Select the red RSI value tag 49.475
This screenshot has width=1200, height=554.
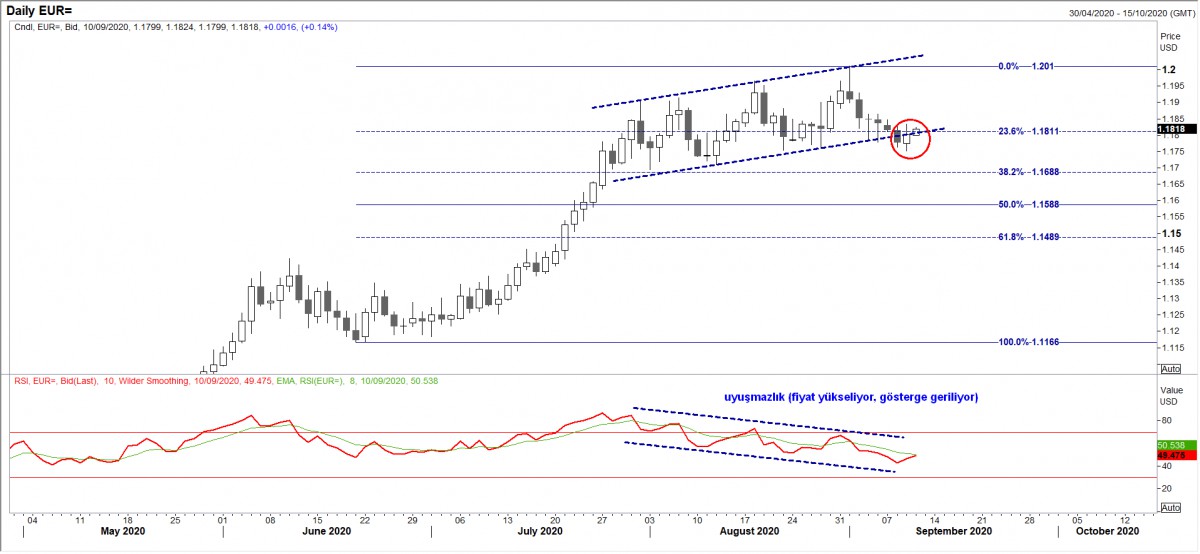[x=1170, y=454]
